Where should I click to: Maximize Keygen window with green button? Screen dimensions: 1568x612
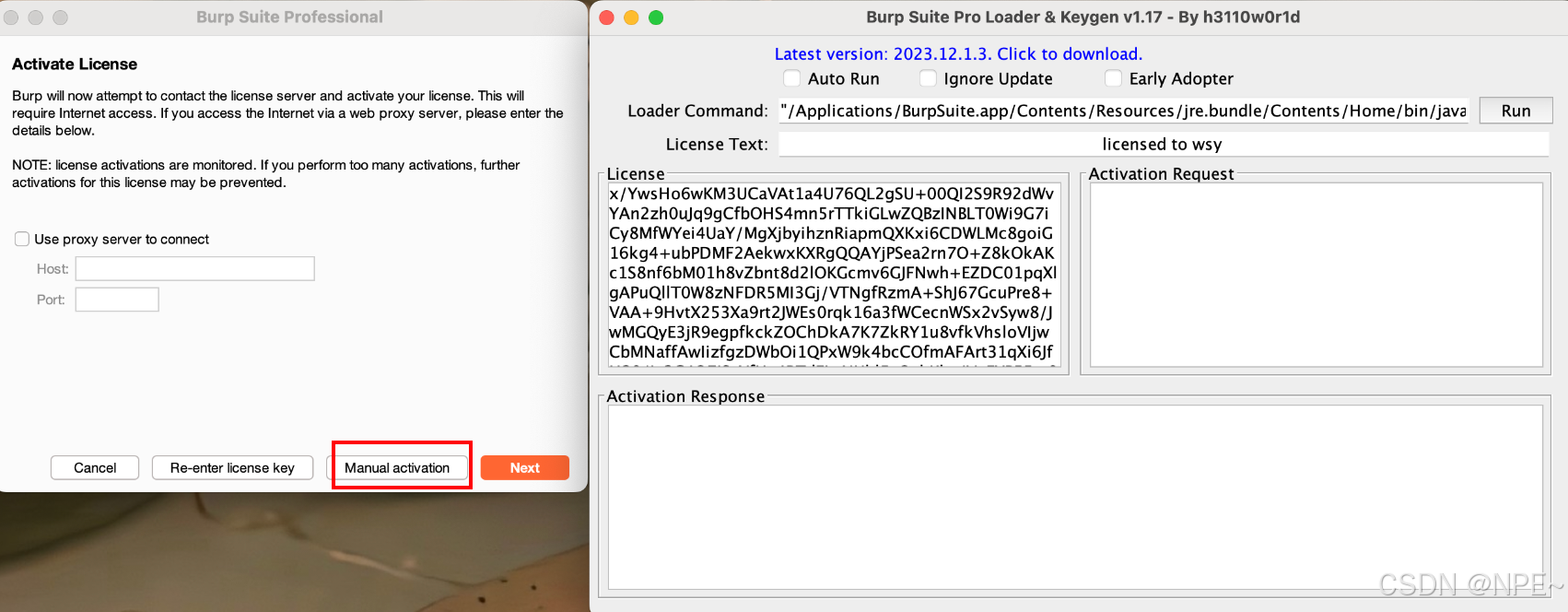pos(656,18)
